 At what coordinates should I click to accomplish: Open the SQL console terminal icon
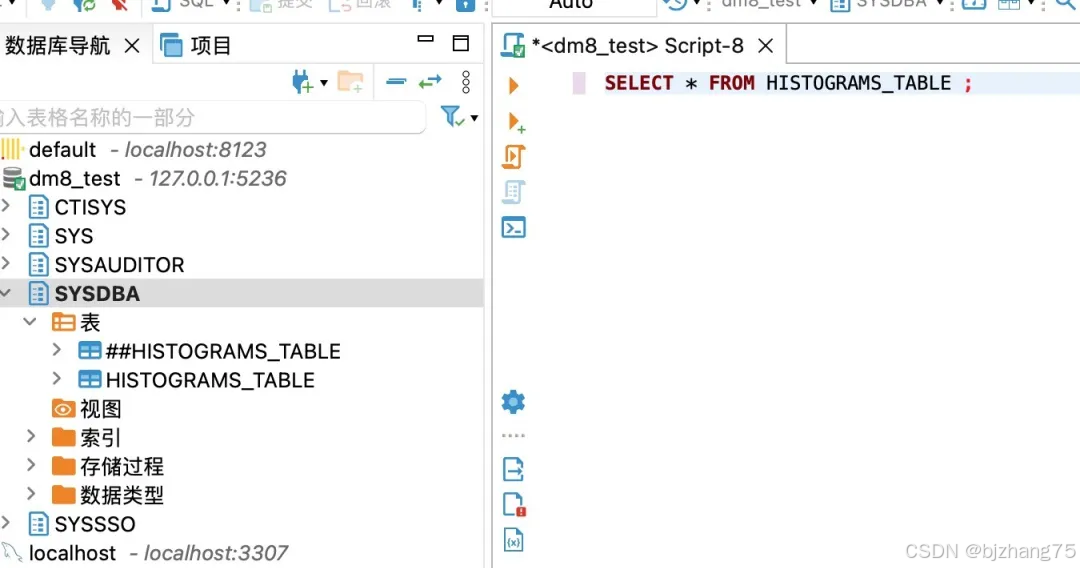pos(514,227)
